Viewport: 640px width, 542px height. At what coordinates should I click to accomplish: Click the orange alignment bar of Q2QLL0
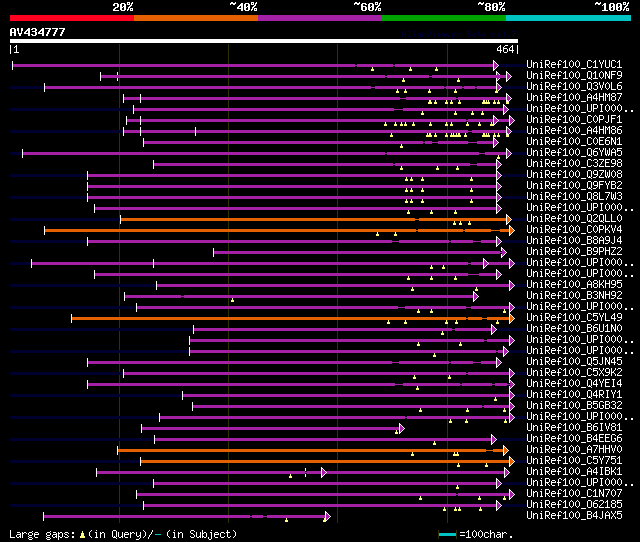click(316, 220)
